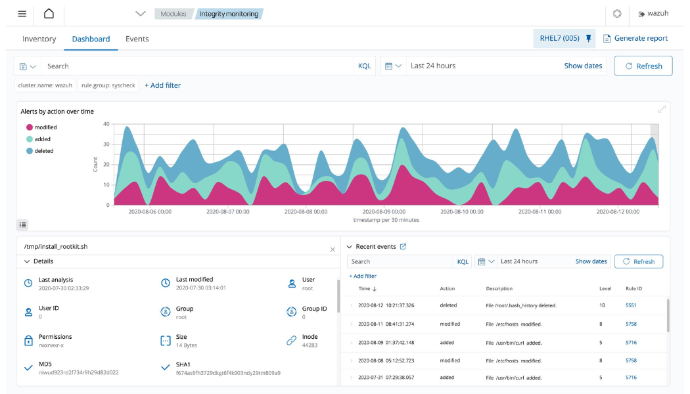Image resolution: width=690 pixels, height=394 pixels.
Task: Open rule ID 5551 link
Action: pyautogui.click(x=631, y=305)
